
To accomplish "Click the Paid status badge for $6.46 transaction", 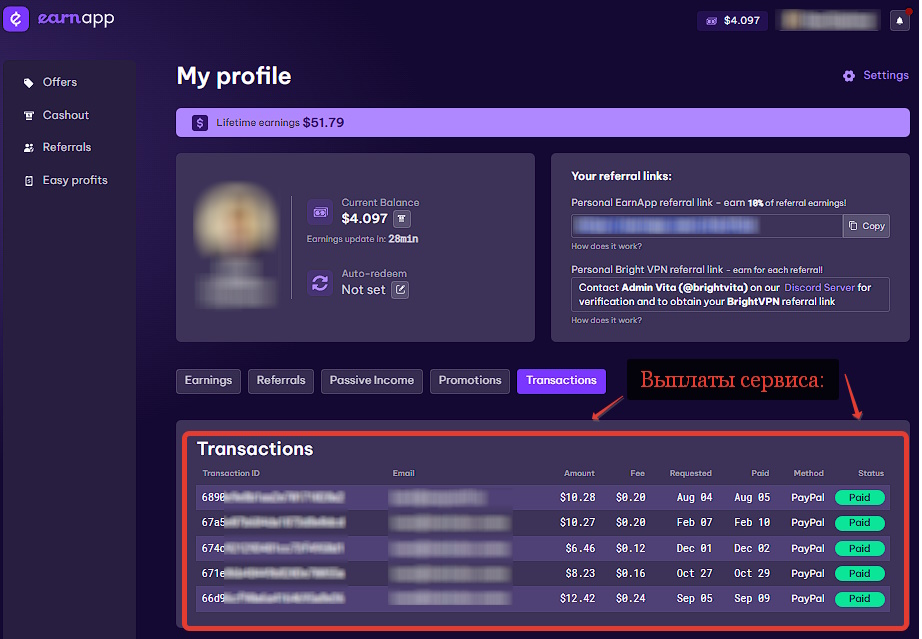I will tap(860, 549).
